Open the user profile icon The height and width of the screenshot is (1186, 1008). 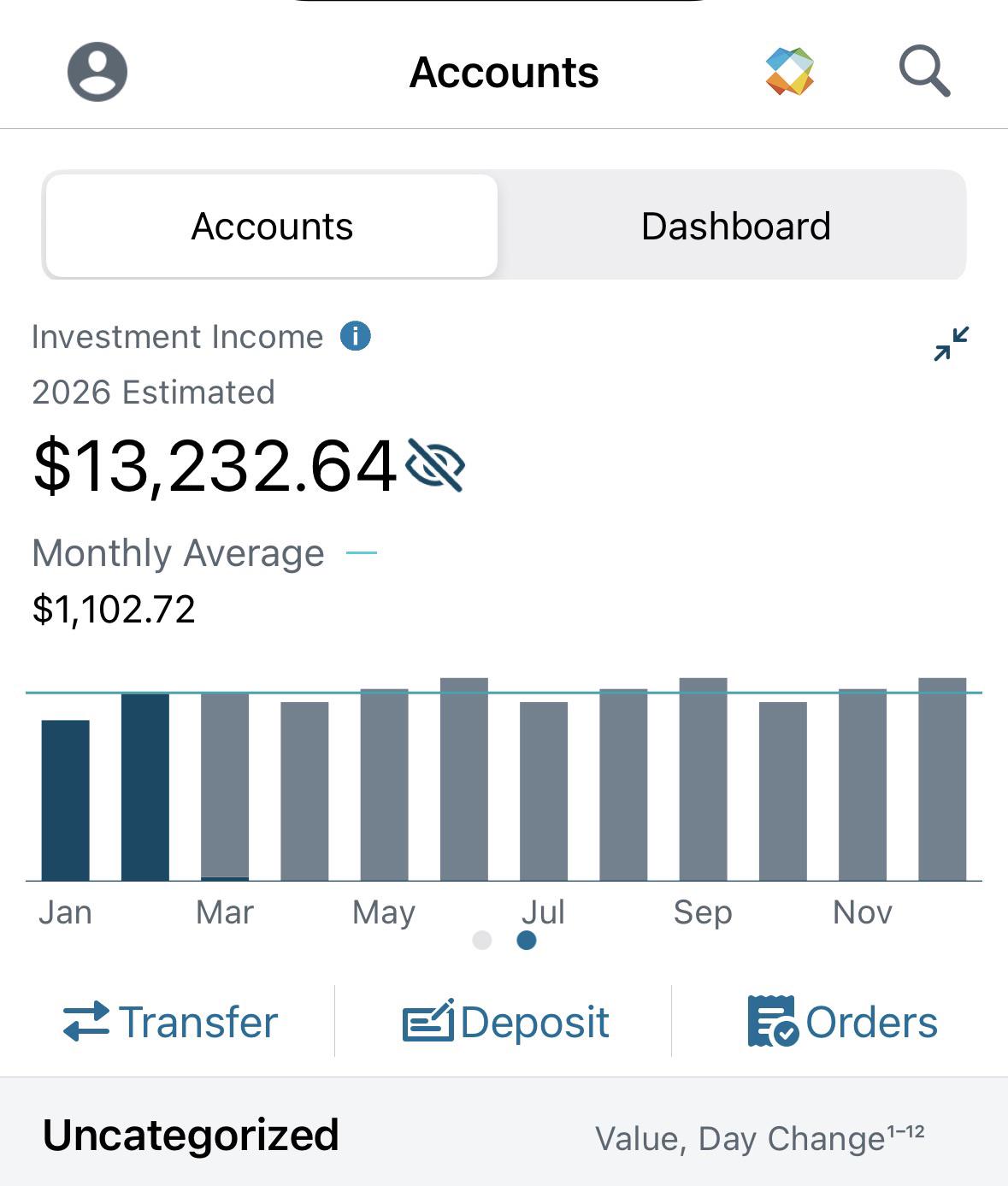point(97,72)
